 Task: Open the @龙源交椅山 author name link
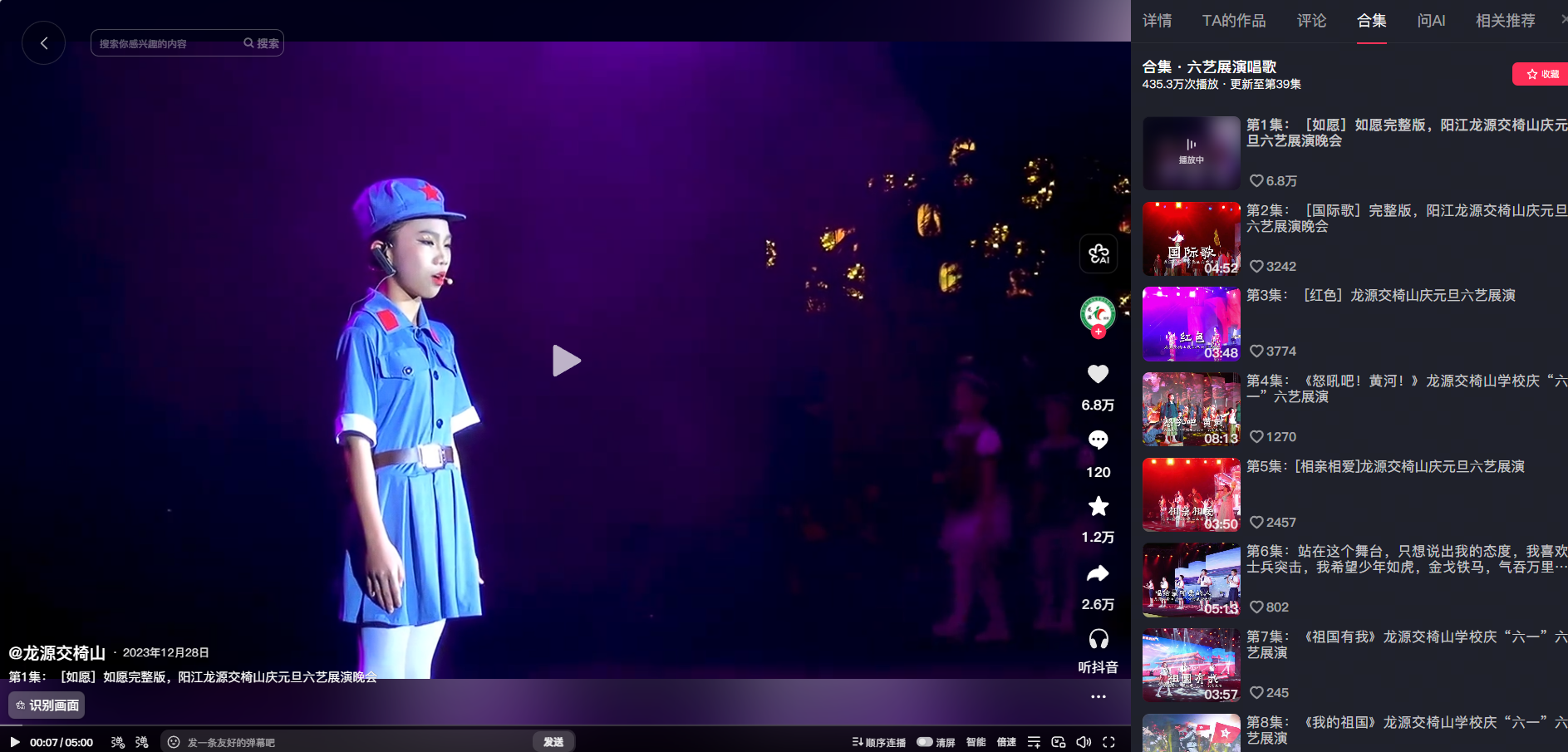point(57,653)
